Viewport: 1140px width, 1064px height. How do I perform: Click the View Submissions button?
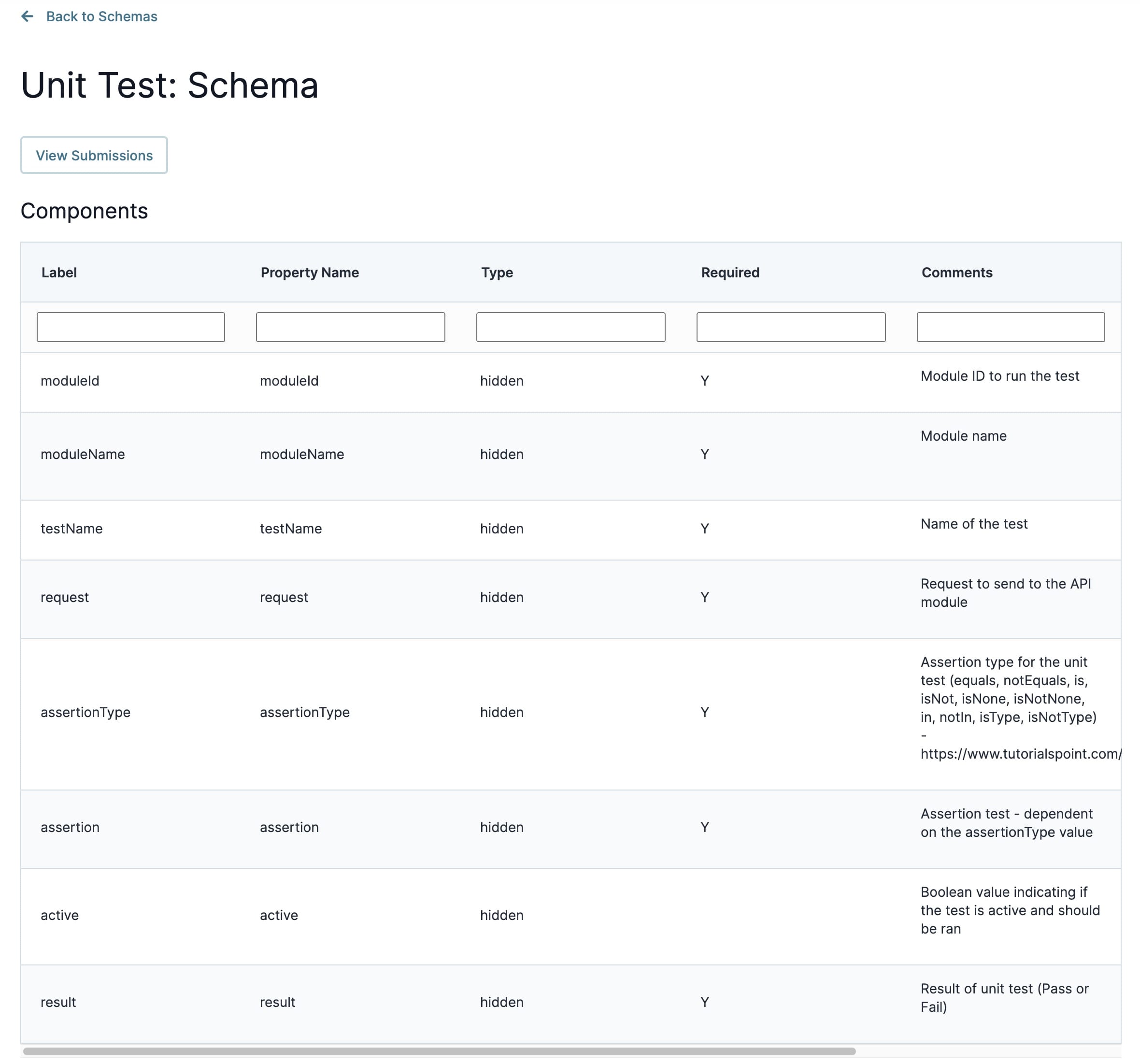coord(94,156)
